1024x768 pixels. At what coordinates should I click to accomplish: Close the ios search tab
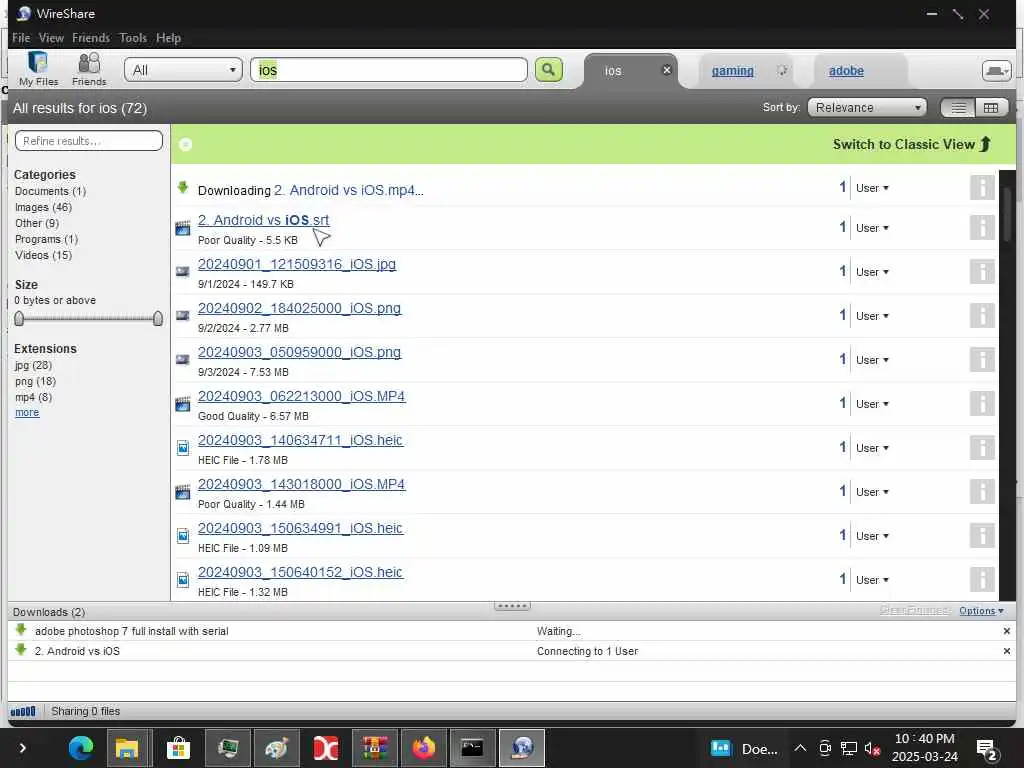tap(666, 70)
